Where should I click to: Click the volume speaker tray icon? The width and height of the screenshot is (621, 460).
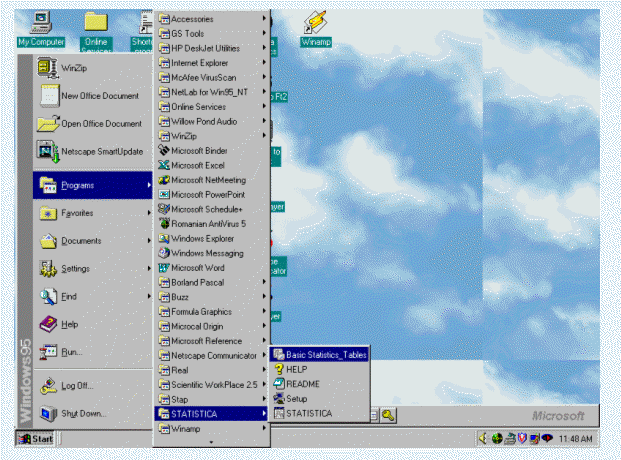(483, 439)
